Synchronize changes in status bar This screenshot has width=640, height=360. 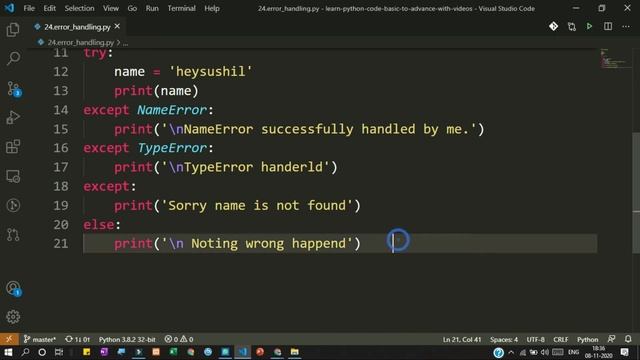tap(78, 340)
